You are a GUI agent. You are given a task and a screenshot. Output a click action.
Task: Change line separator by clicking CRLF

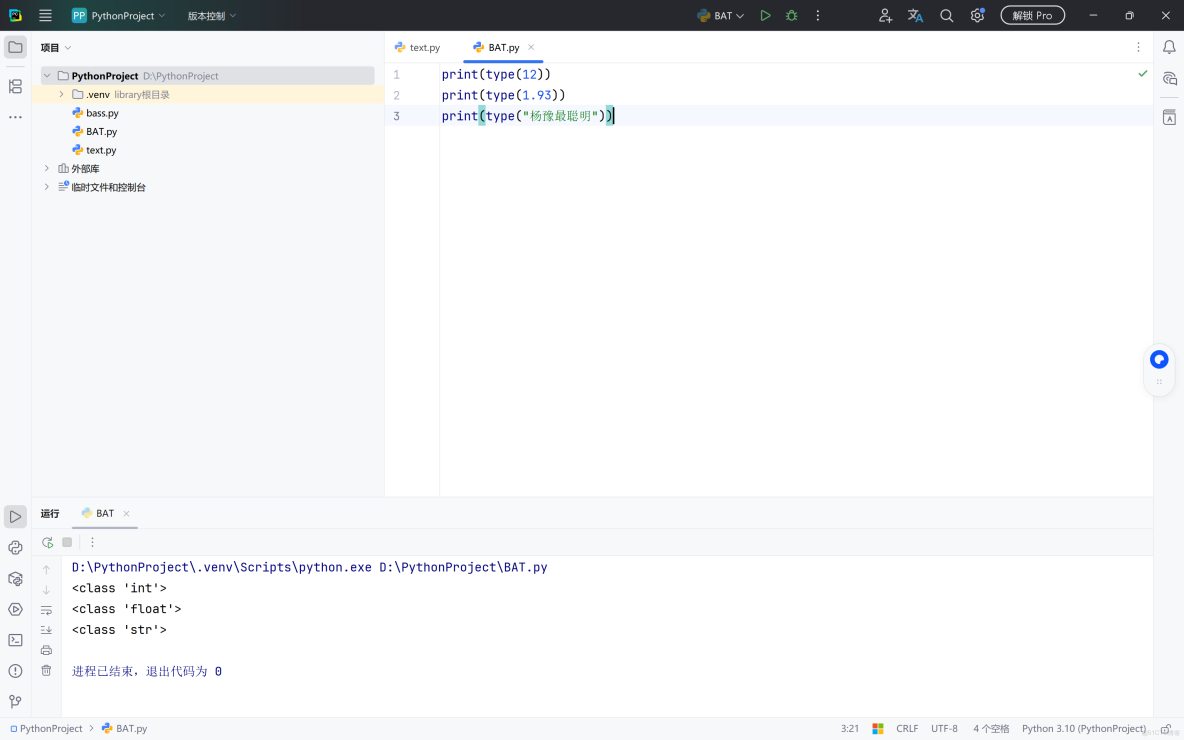pos(907,728)
